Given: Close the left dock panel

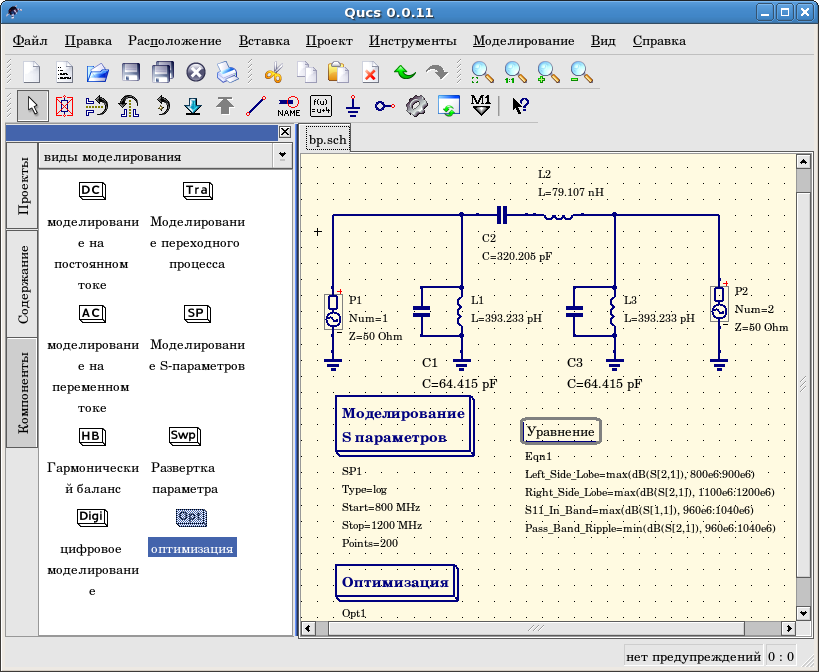Looking at the screenshot, I should click(285, 132).
